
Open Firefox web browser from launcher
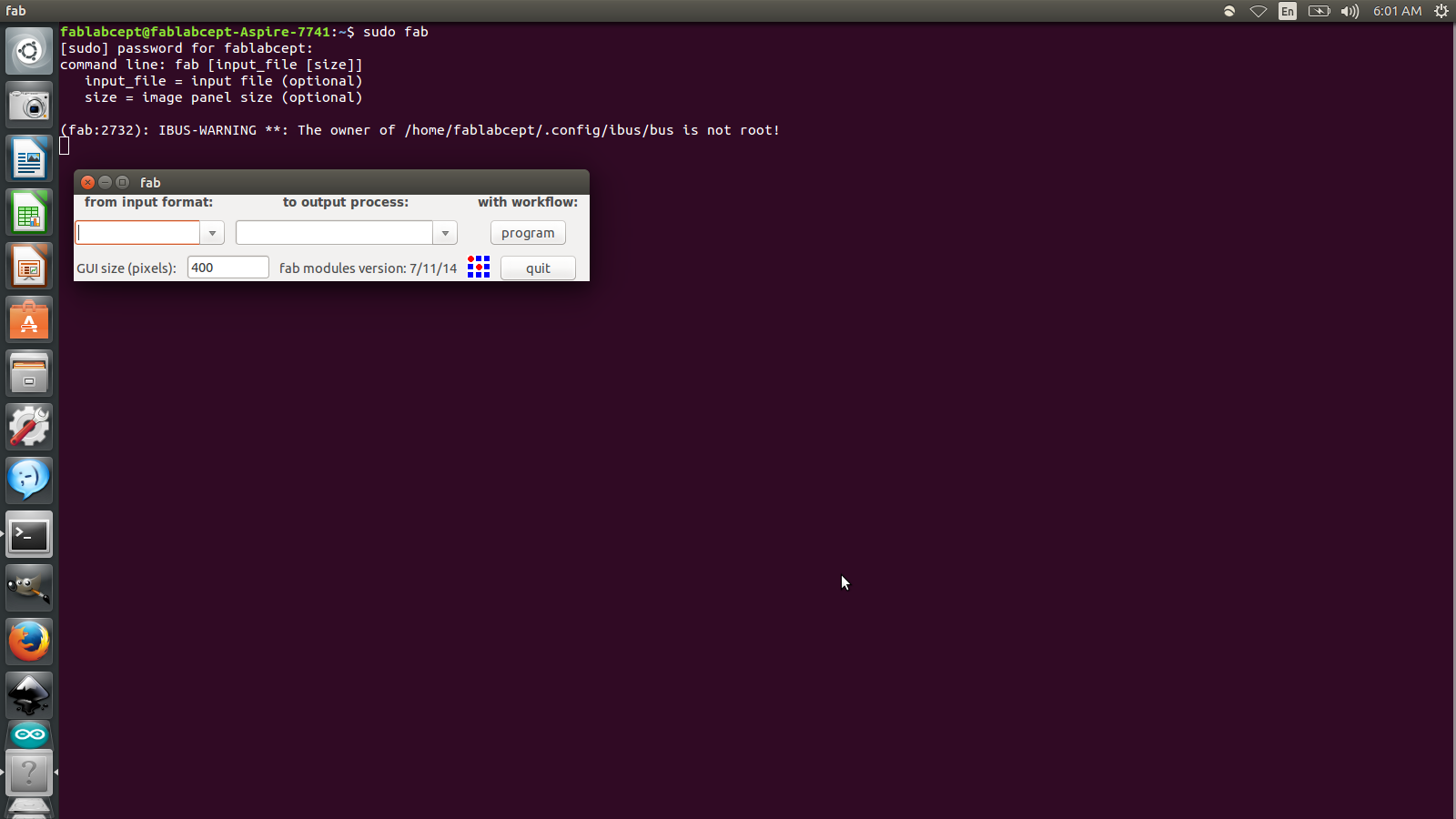29,642
